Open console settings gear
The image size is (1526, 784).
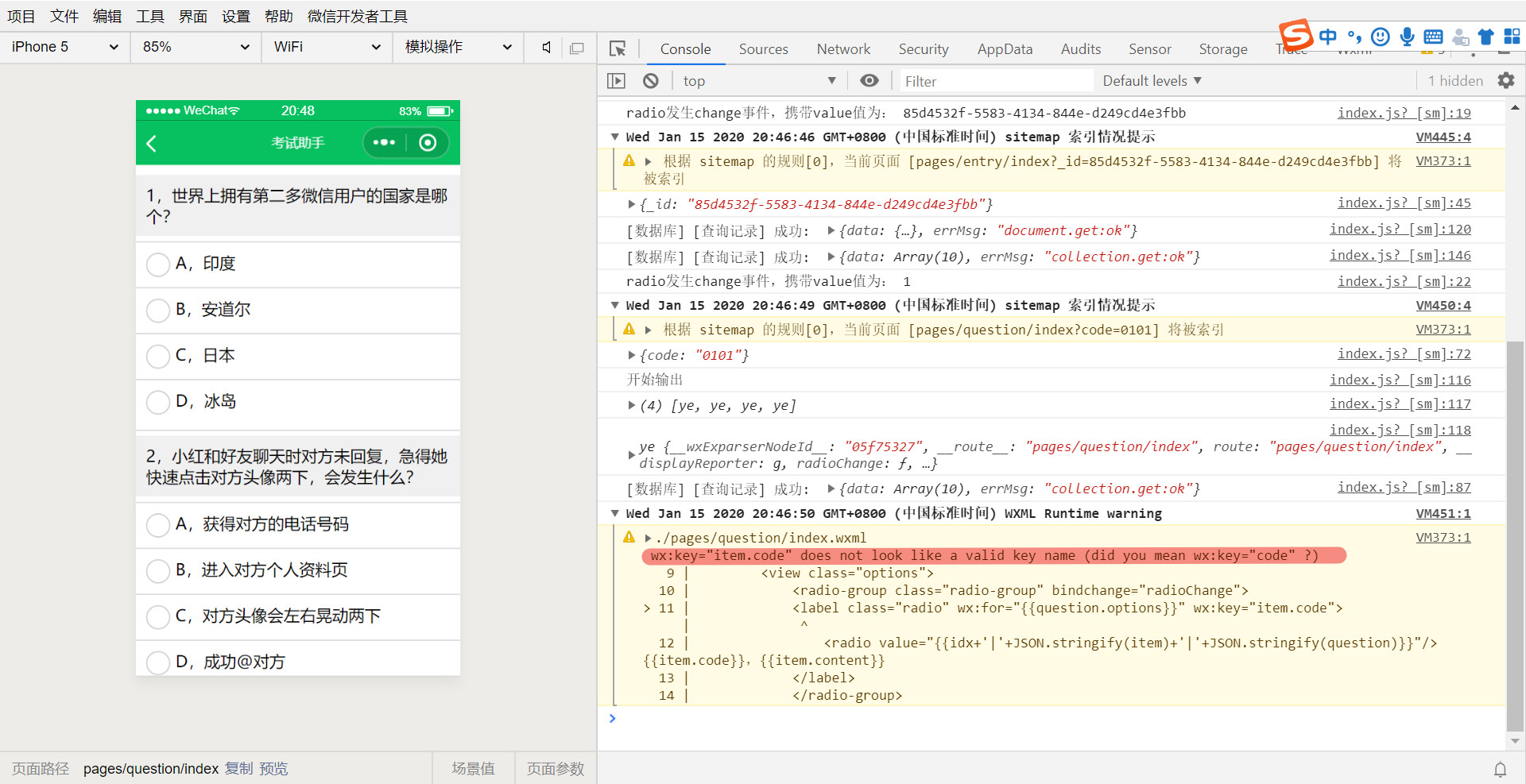coord(1506,80)
